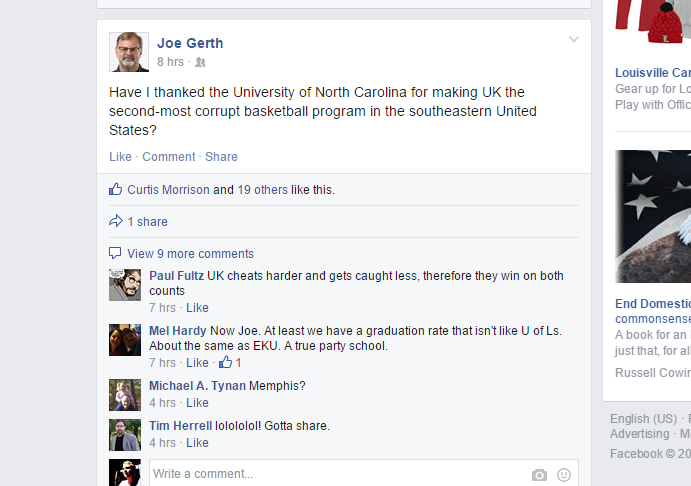
Task: Like Michael A. Tynan's comment
Action: click(197, 403)
